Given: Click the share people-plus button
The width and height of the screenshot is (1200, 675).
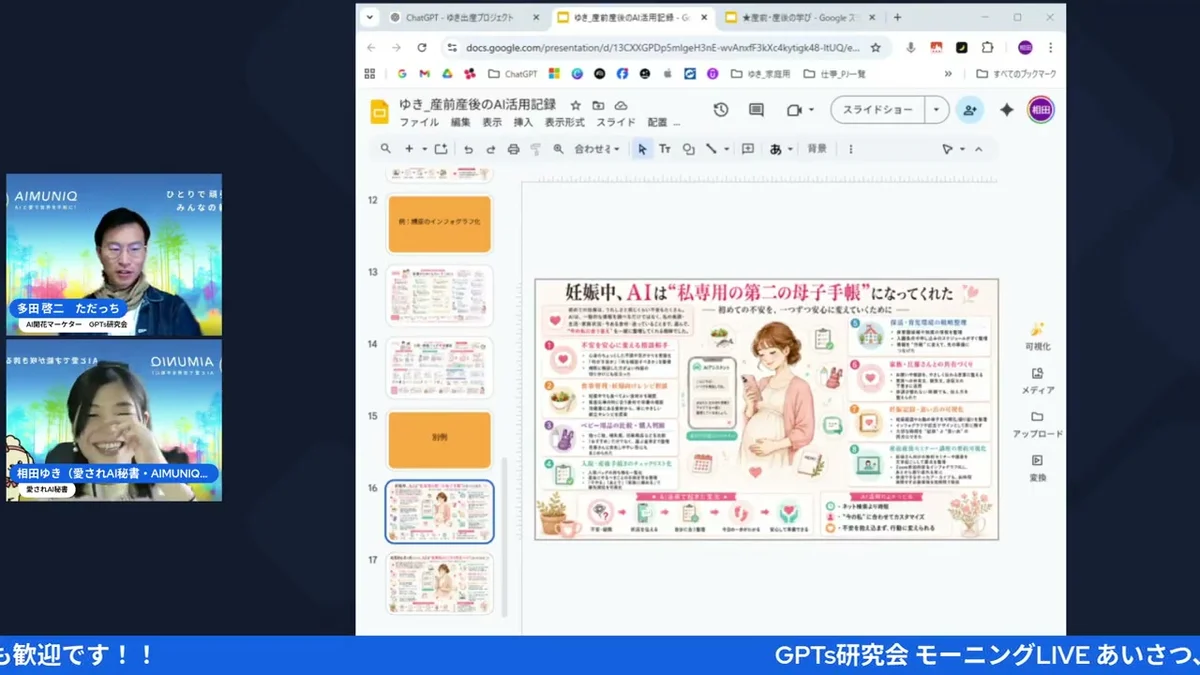Looking at the screenshot, I should pos(969,110).
